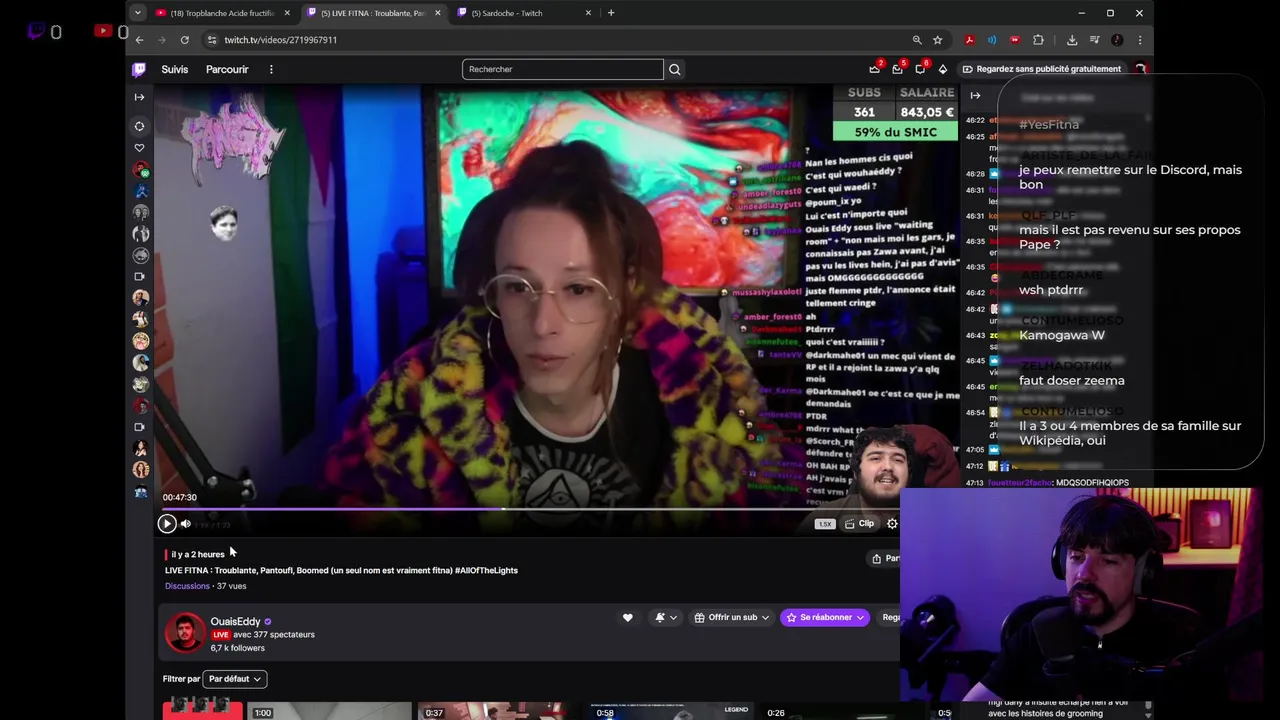1280x720 pixels.
Task: Collapse the chat panel arrow
Action: click(x=975, y=96)
